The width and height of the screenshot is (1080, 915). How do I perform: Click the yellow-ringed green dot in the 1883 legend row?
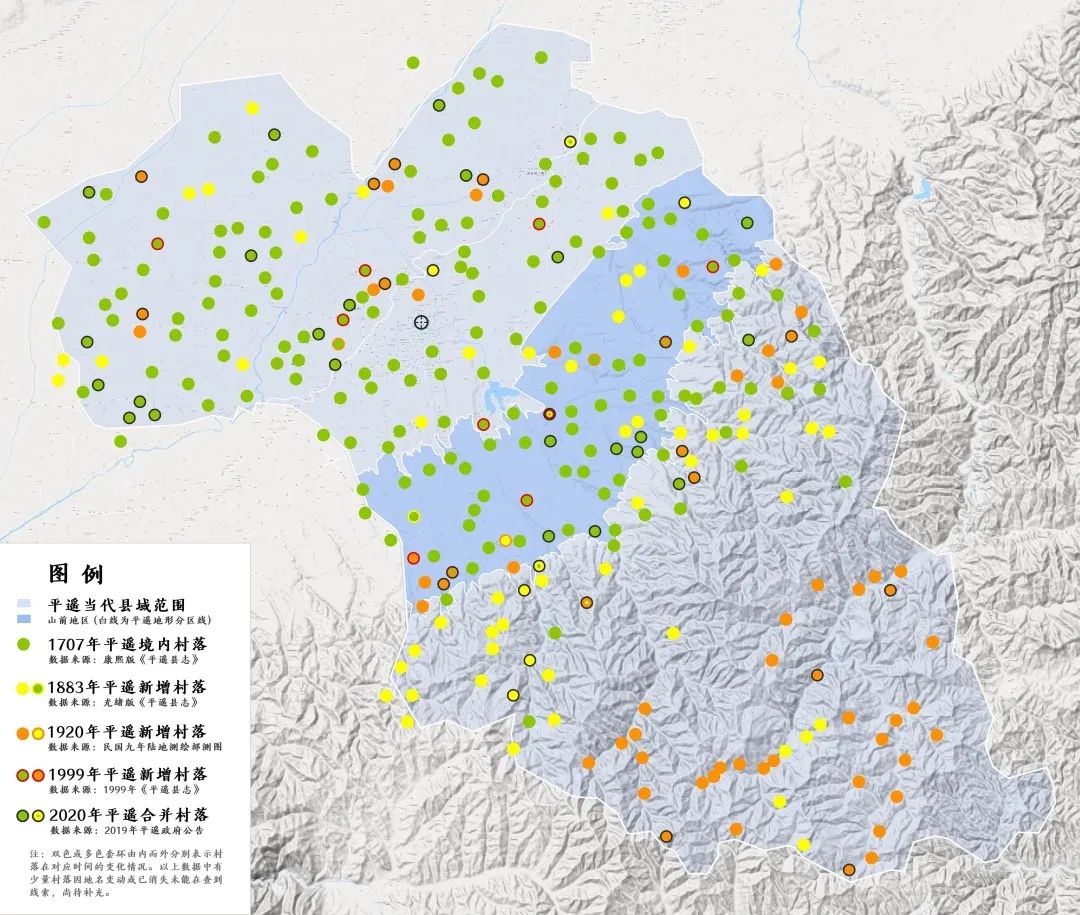pos(37,688)
